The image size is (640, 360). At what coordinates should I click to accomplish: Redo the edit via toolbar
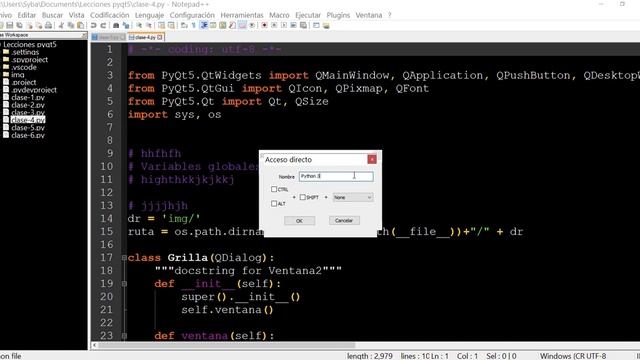104,25
